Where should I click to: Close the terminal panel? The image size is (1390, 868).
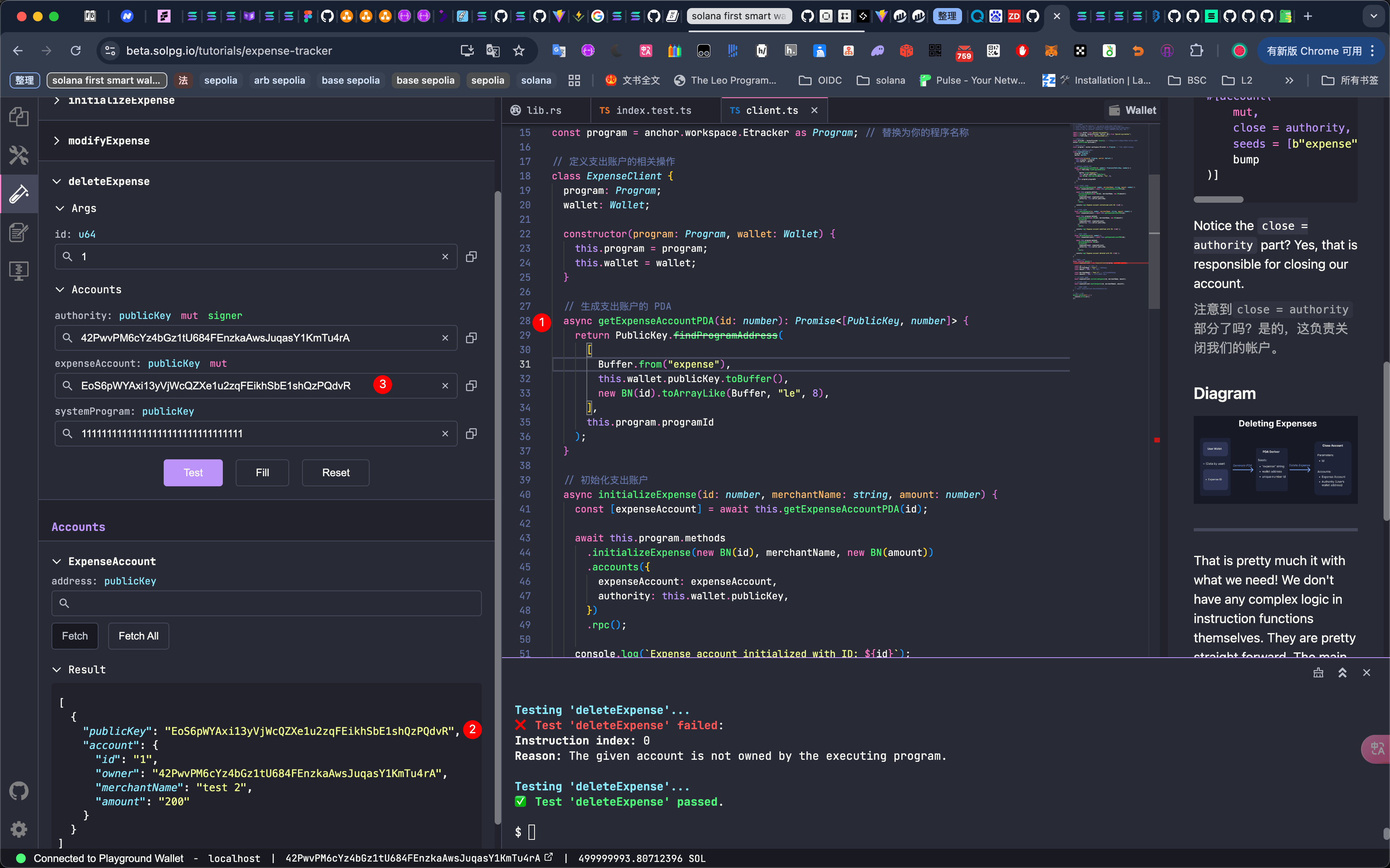(1366, 673)
